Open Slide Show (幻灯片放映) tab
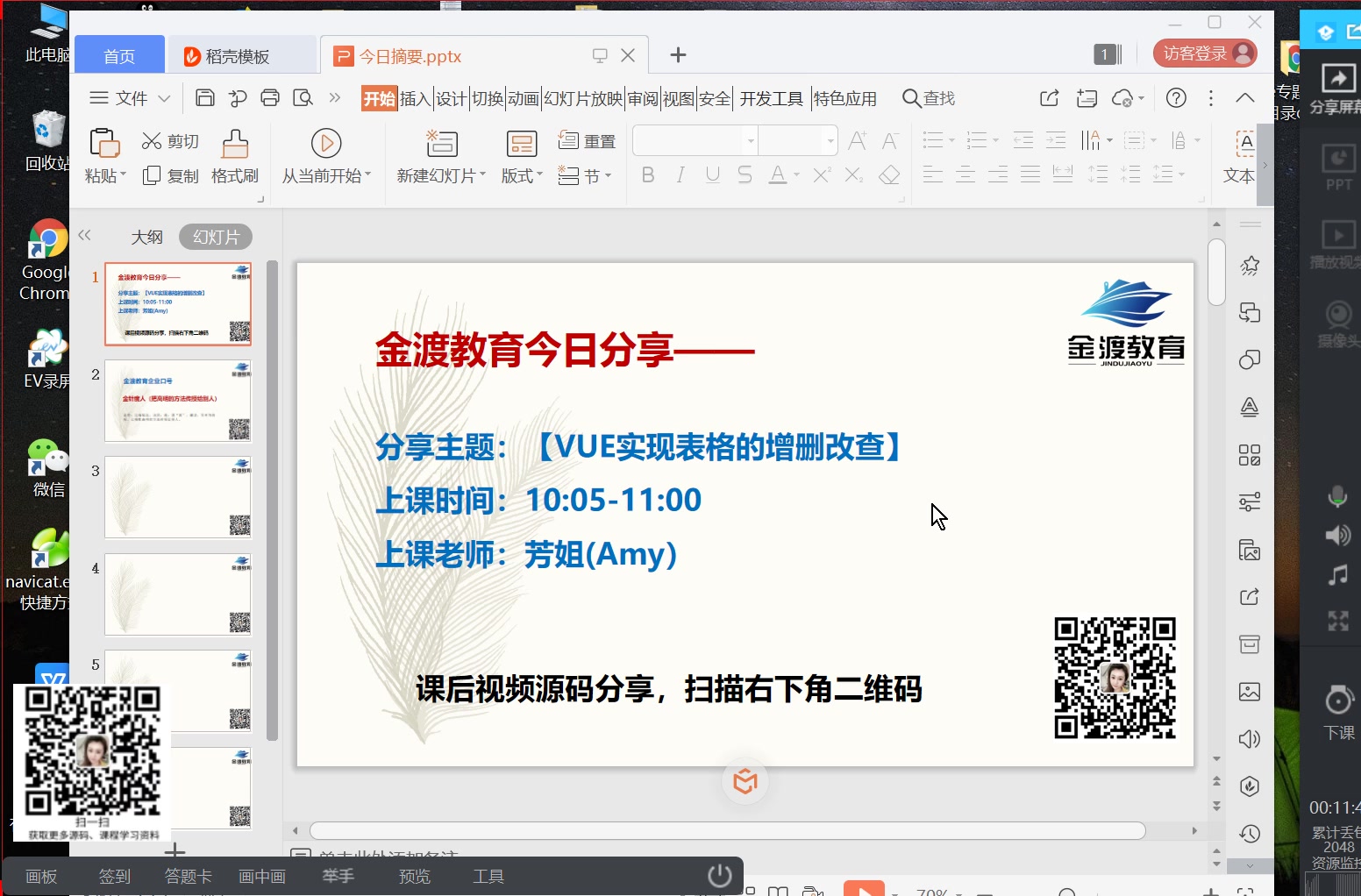The width and height of the screenshot is (1361, 896). [x=583, y=98]
